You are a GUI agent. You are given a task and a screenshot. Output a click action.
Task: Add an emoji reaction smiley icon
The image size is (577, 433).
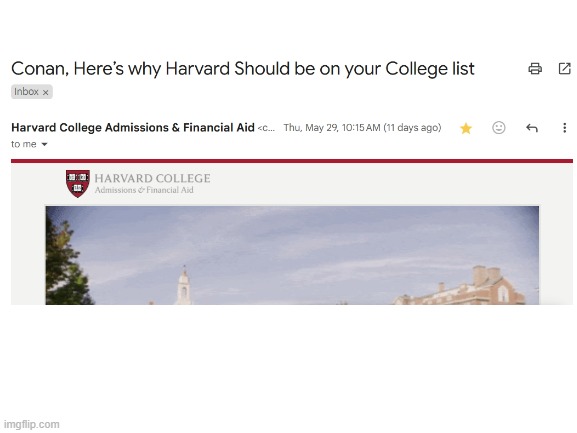tap(499, 128)
